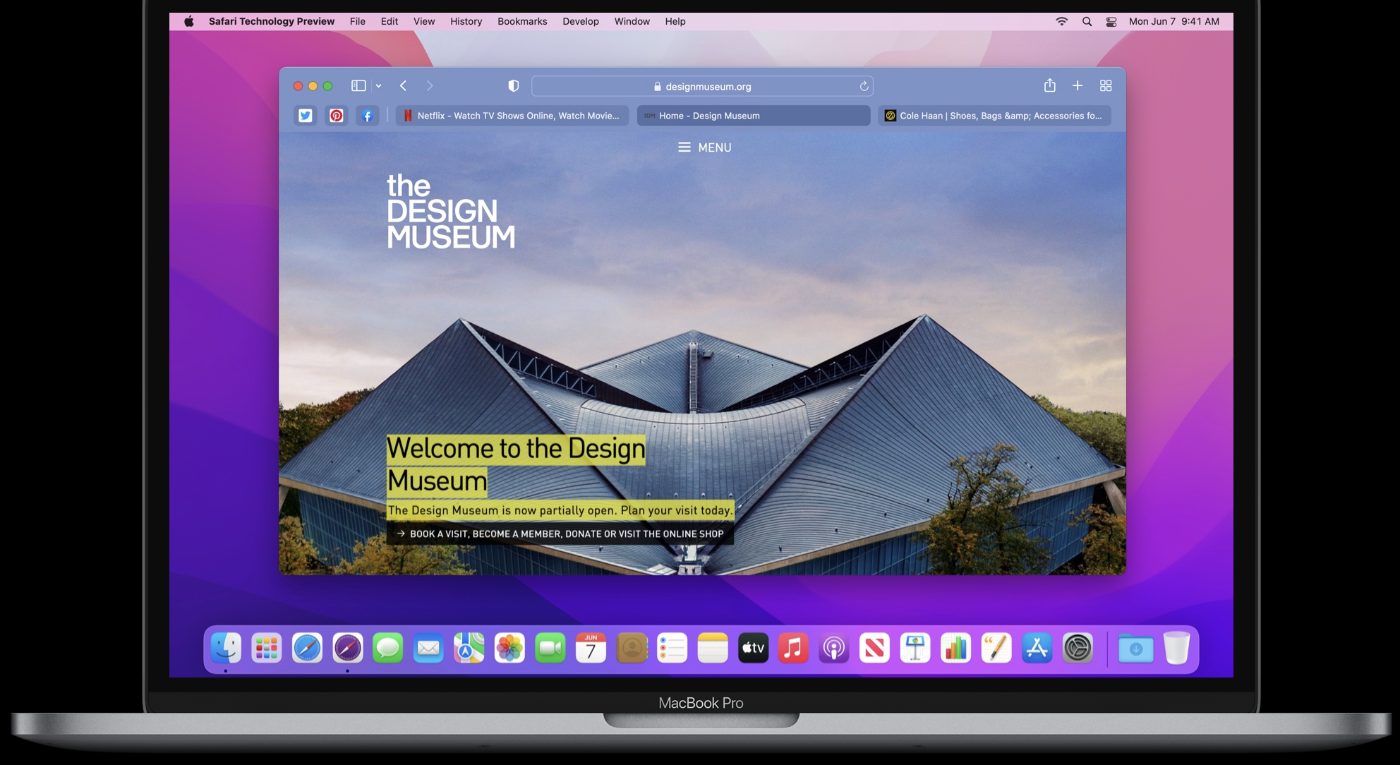This screenshot has height=765, width=1400.
Task: Open Control Center in menu bar
Action: click(x=1112, y=21)
